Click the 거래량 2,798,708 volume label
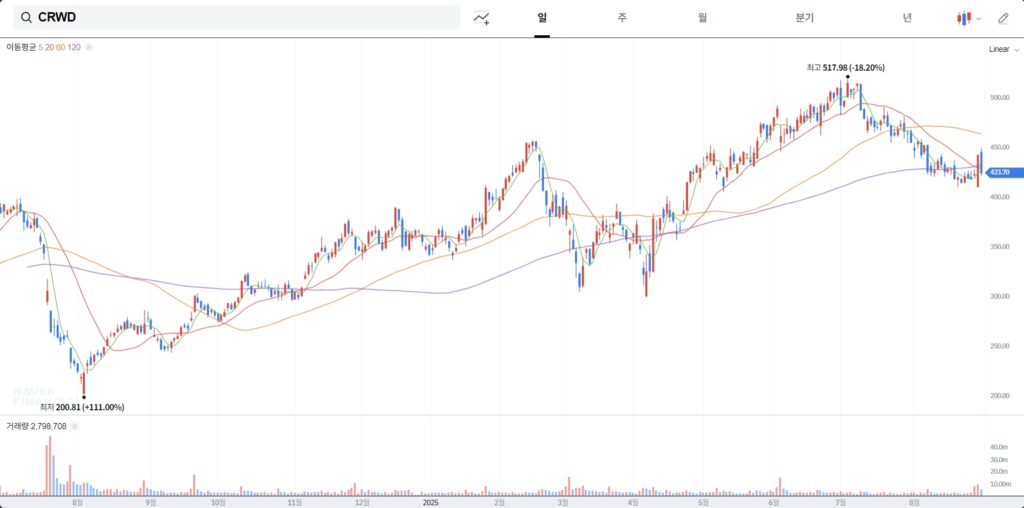The height and width of the screenshot is (508, 1024). (36, 426)
